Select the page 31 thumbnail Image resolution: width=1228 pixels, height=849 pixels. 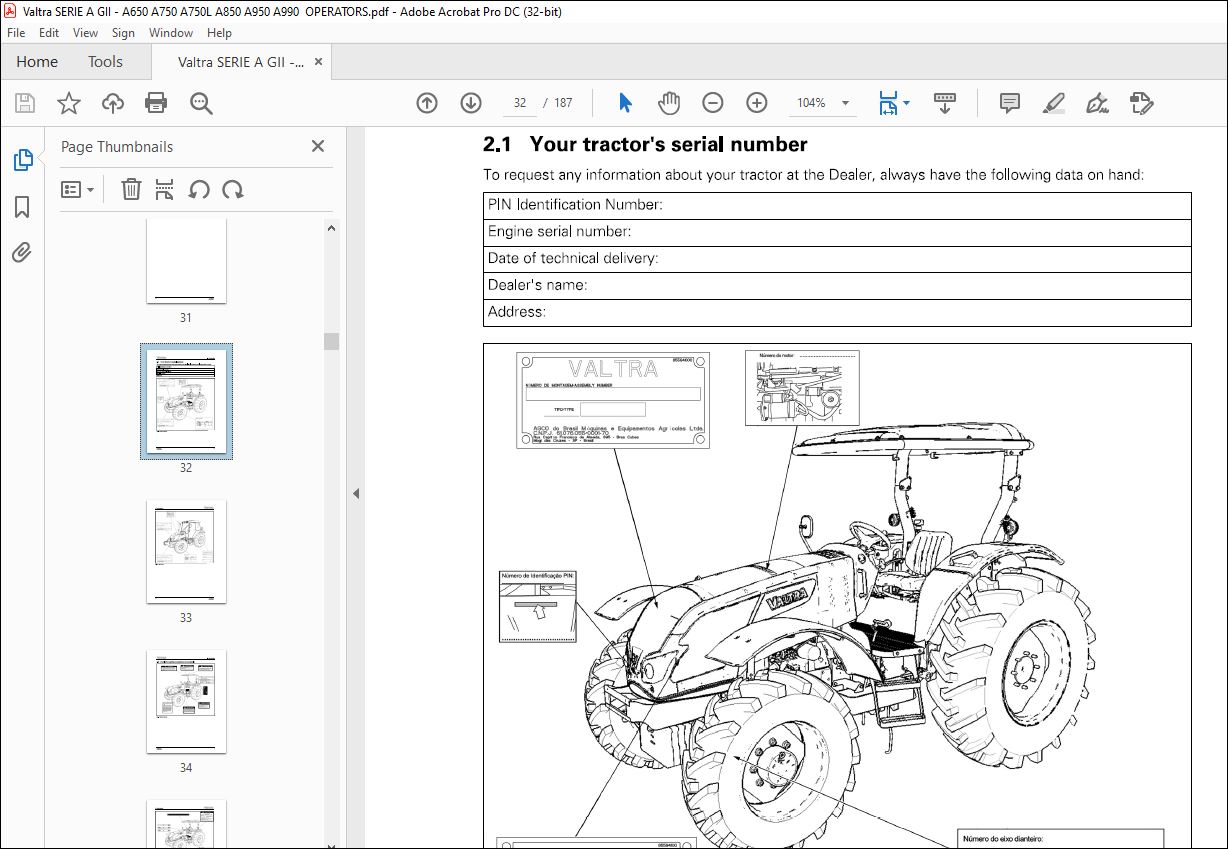tap(186, 260)
